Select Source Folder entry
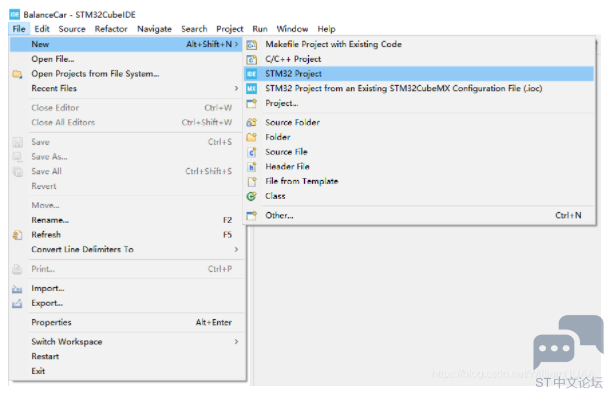This screenshot has width=612, height=398. 419,123
